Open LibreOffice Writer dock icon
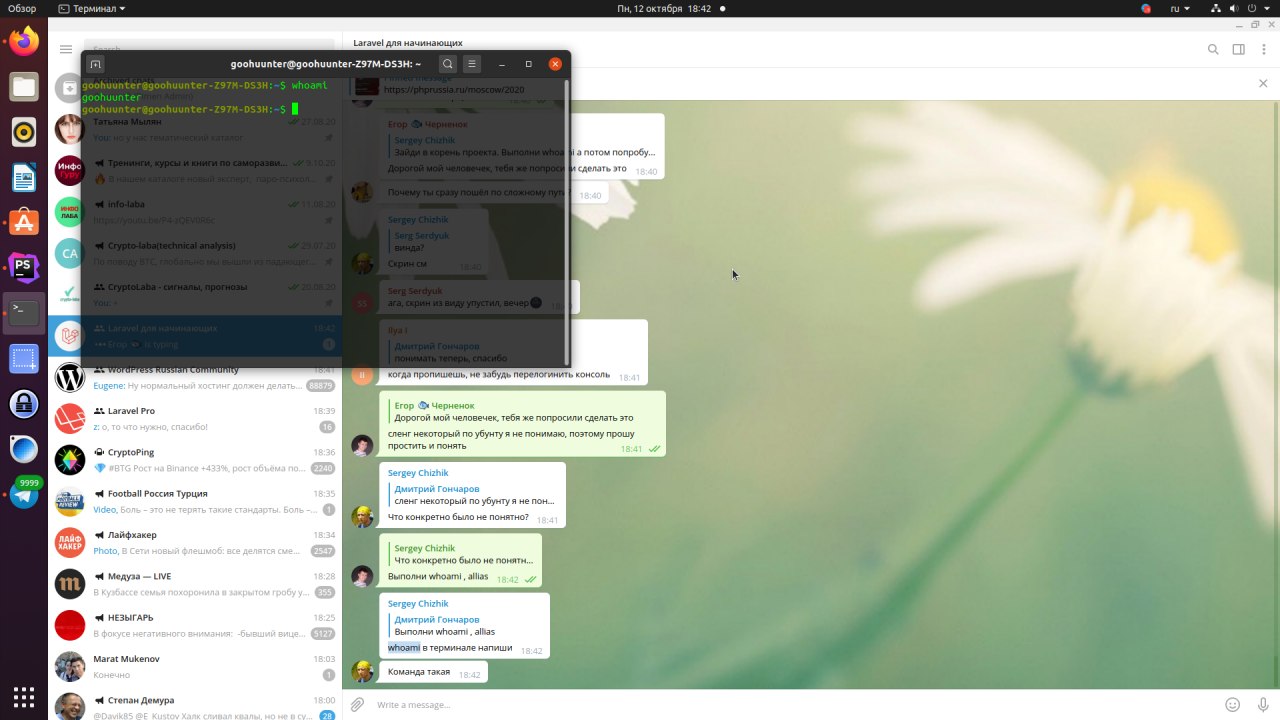The width and height of the screenshot is (1280, 720). pos(24,177)
